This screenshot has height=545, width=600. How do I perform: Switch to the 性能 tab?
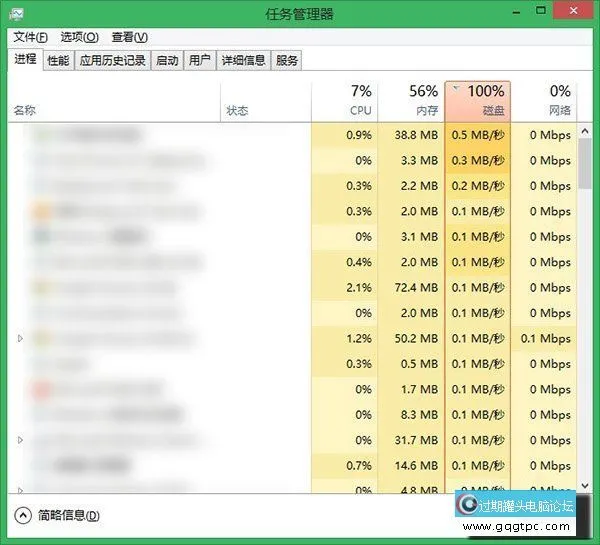58,60
